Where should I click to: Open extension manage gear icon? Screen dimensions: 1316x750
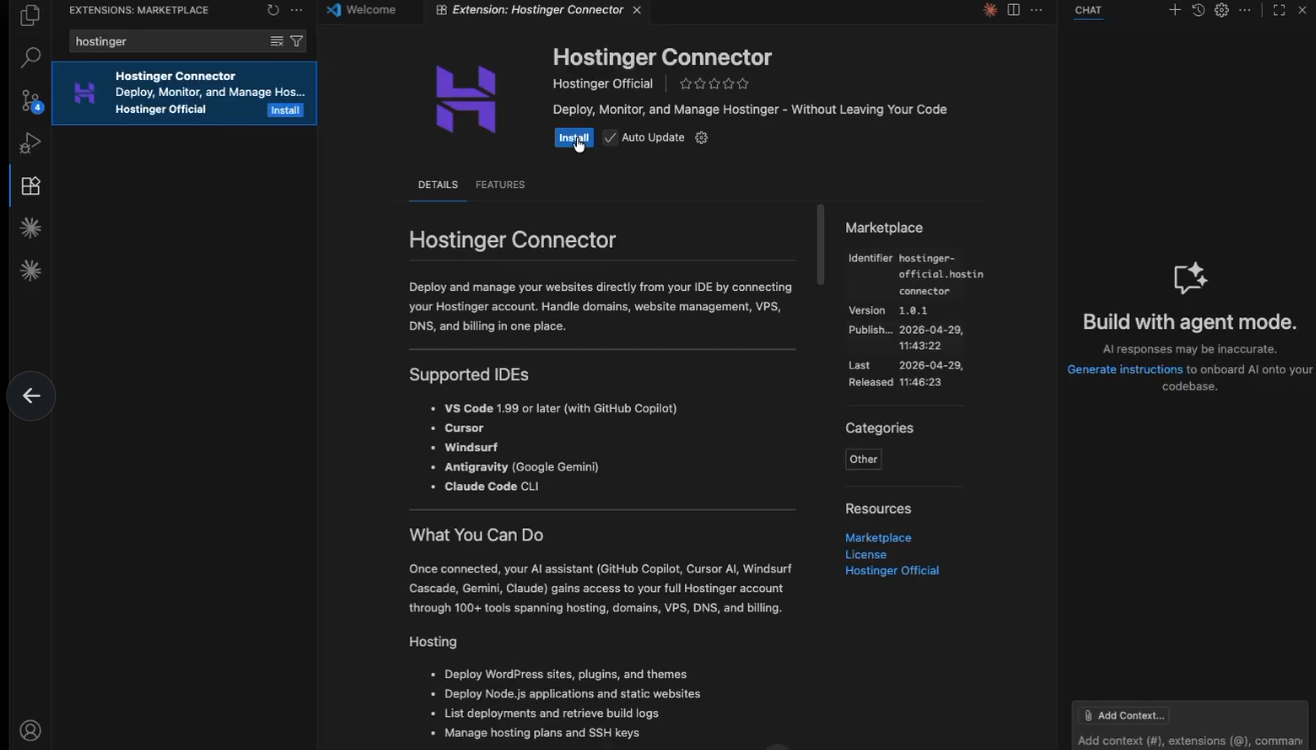(701, 138)
